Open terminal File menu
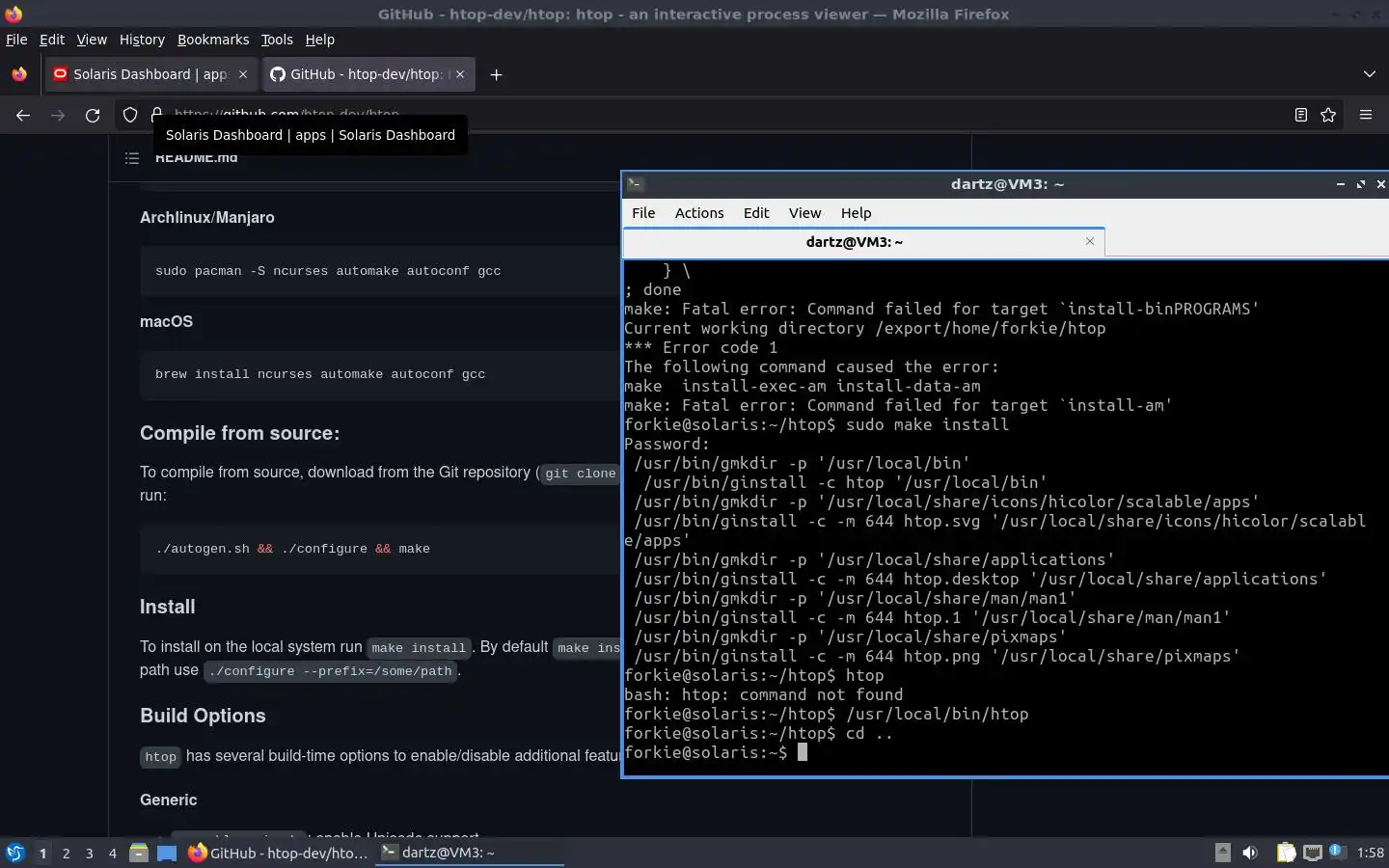Image resolution: width=1389 pixels, height=868 pixels. [643, 213]
